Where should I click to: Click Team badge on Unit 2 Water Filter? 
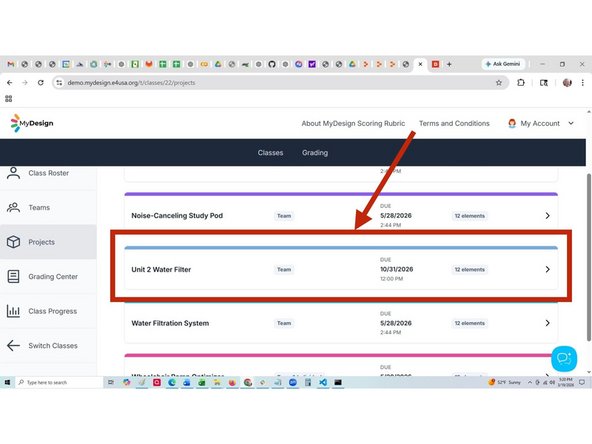284,269
